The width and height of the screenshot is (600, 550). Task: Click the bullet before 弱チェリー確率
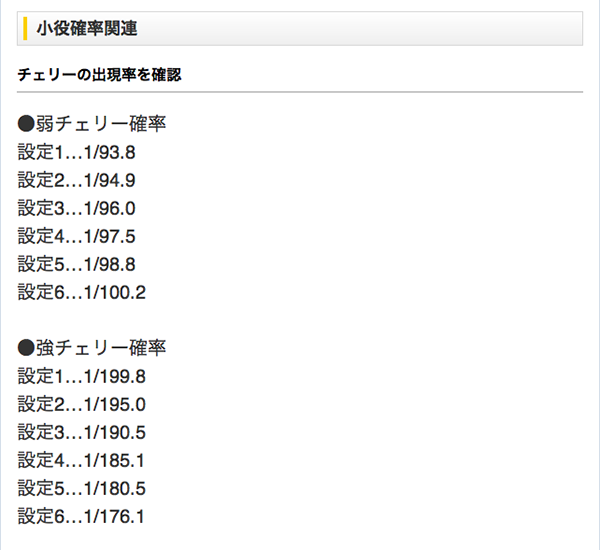[27, 125]
